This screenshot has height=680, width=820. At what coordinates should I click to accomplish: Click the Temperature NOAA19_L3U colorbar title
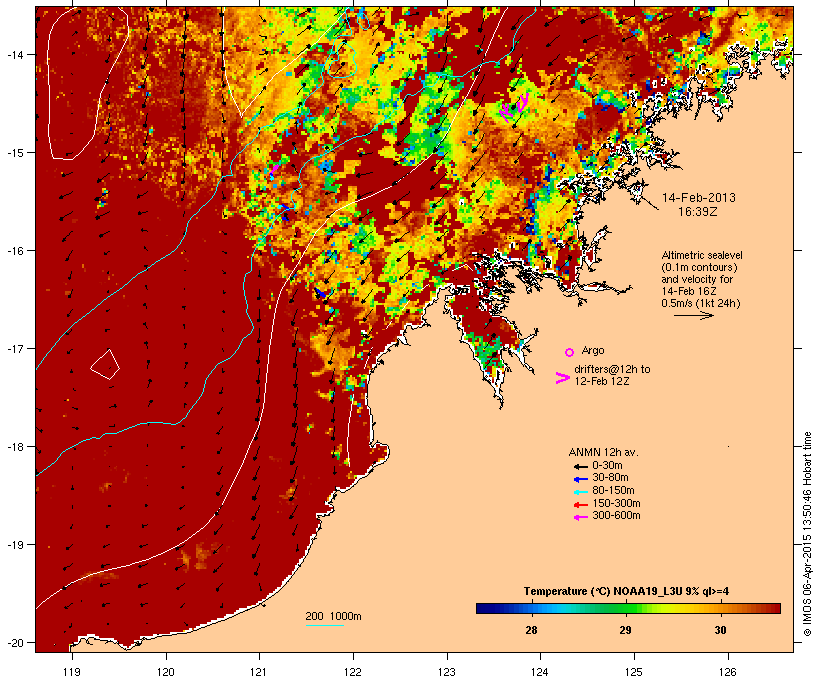pyautogui.click(x=626, y=592)
